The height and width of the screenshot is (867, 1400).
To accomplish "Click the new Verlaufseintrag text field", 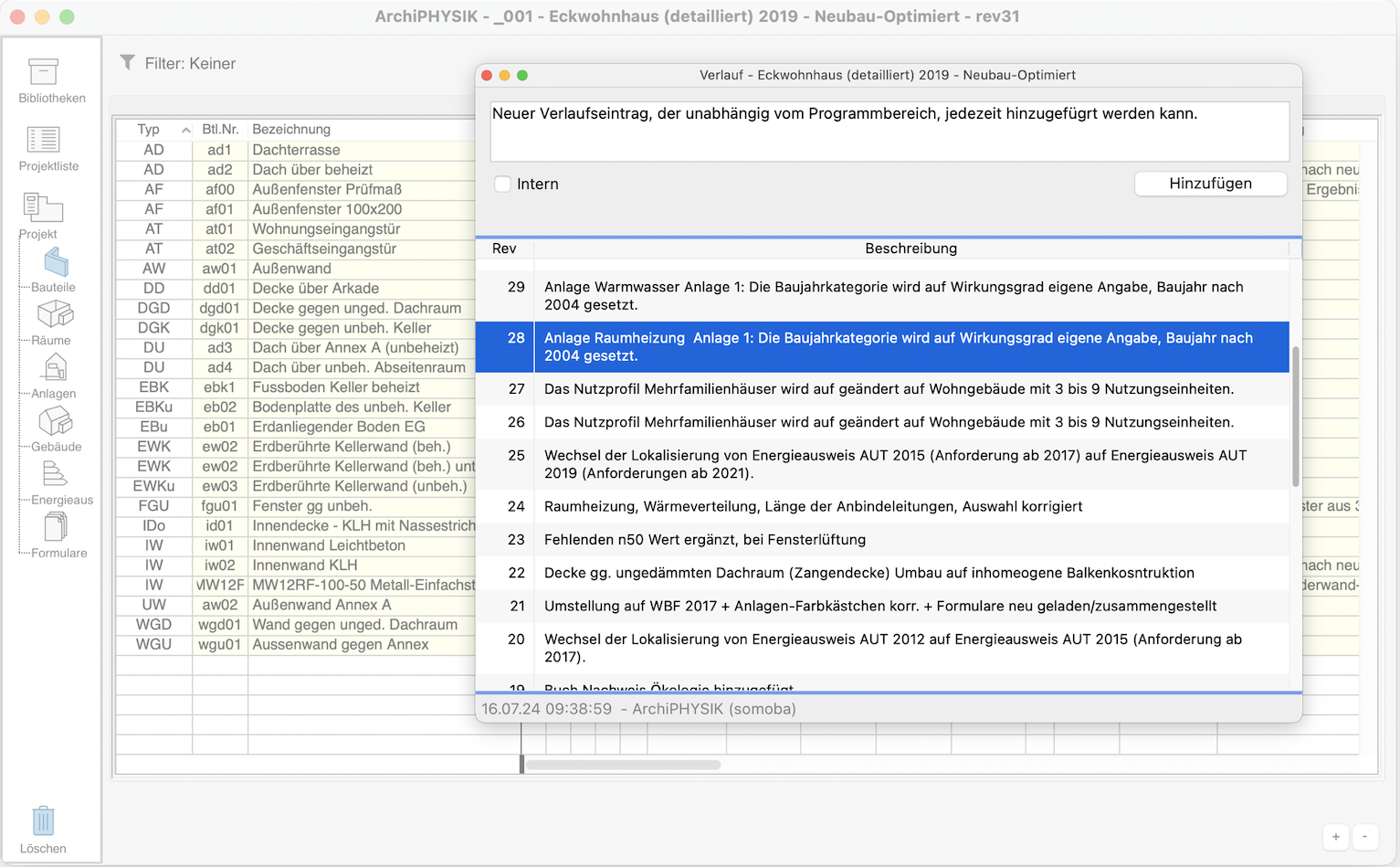I will [889, 132].
